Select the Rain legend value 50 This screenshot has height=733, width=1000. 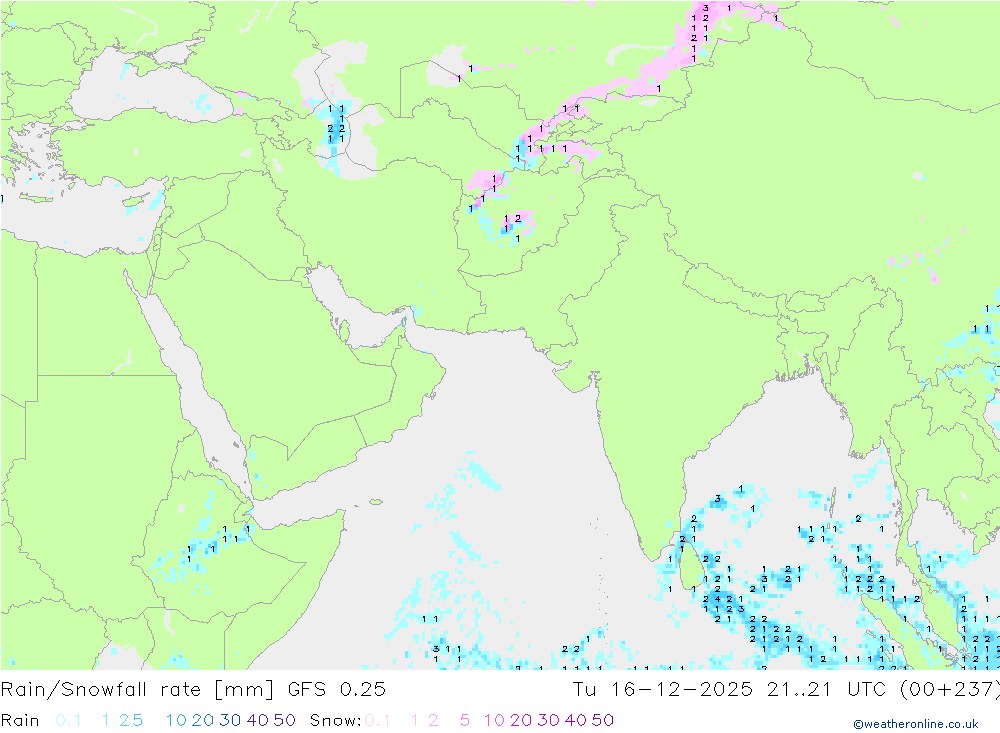[x=284, y=720]
